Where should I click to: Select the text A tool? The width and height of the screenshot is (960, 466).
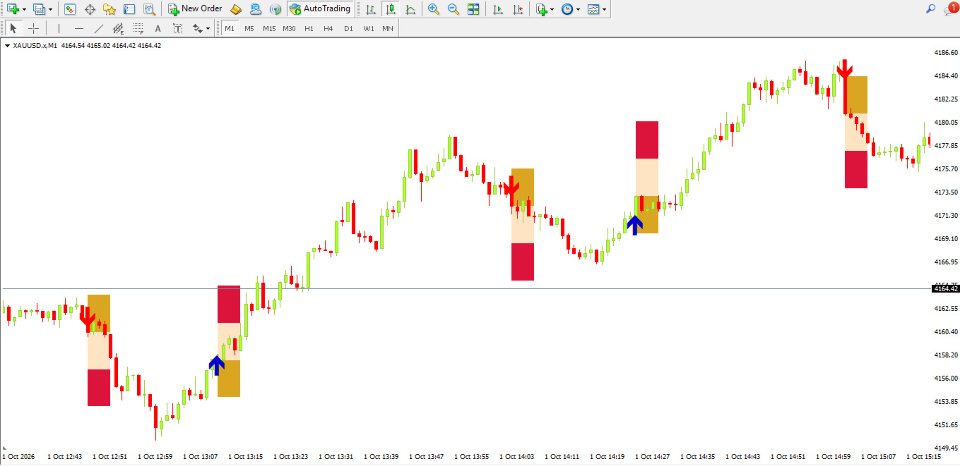(x=157, y=28)
